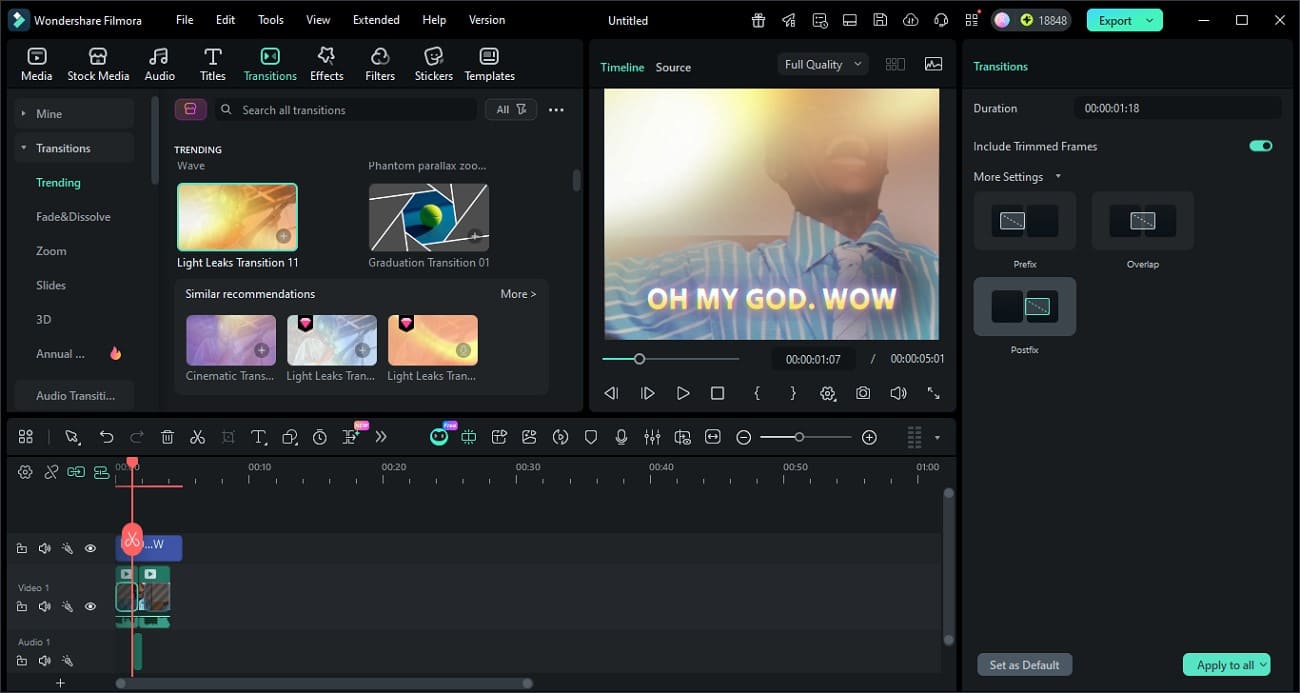1300x693 pixels.
Task: Take a snapshot with the camera icon
Action: pyautogui.click(x=863, y=393)
